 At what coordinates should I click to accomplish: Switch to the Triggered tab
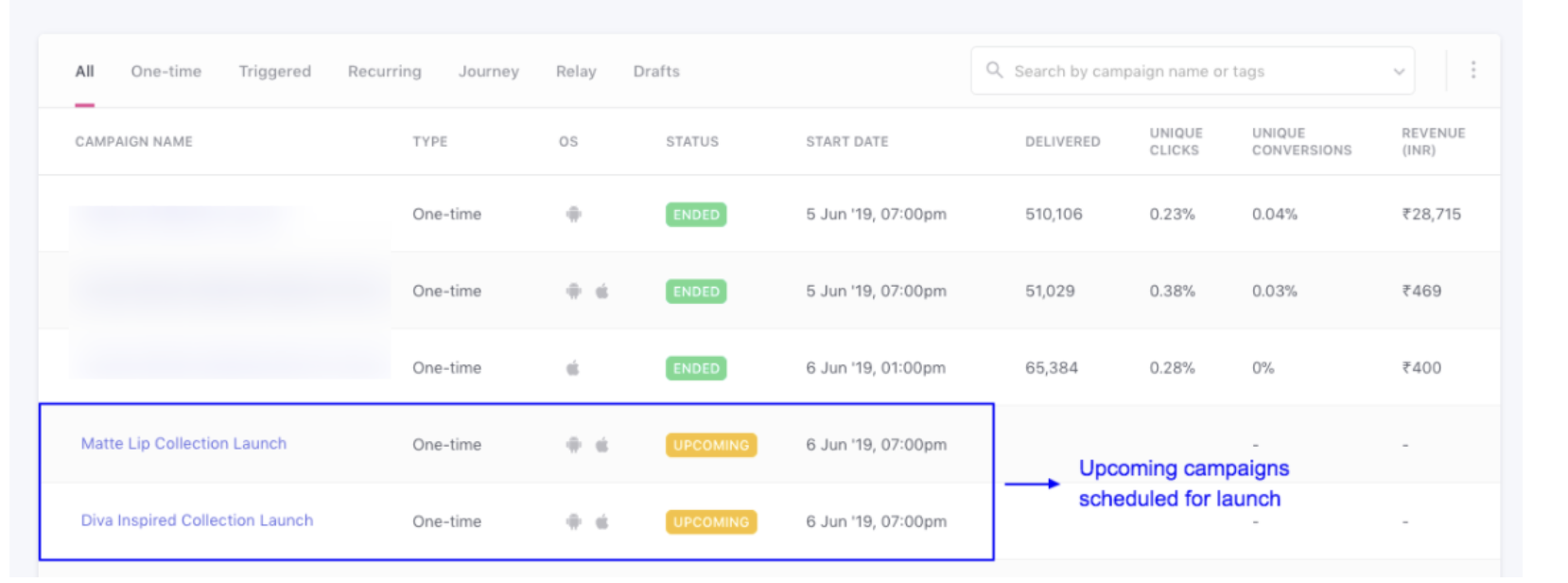274,71
